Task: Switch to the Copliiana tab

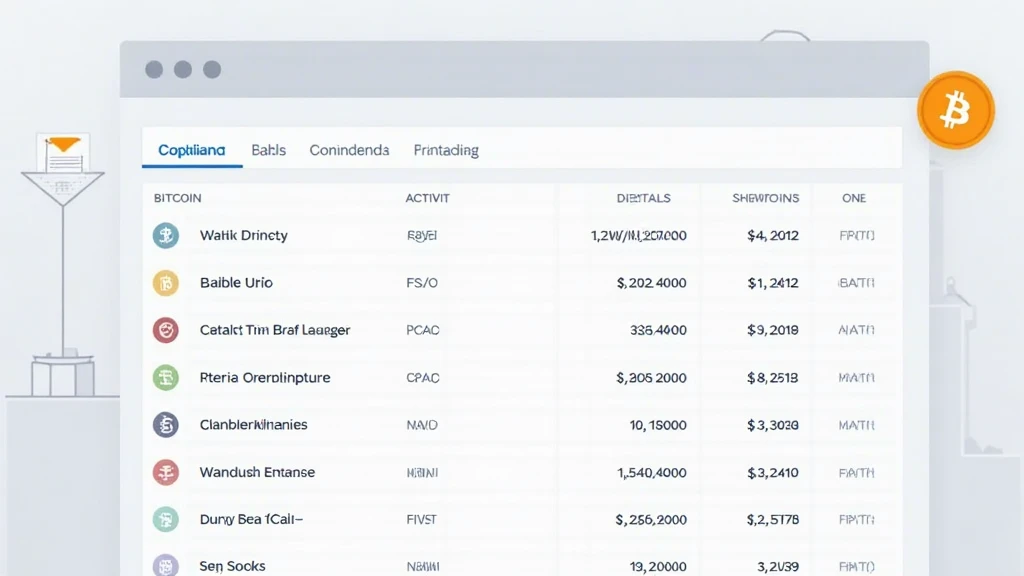Action: [191, 150]
